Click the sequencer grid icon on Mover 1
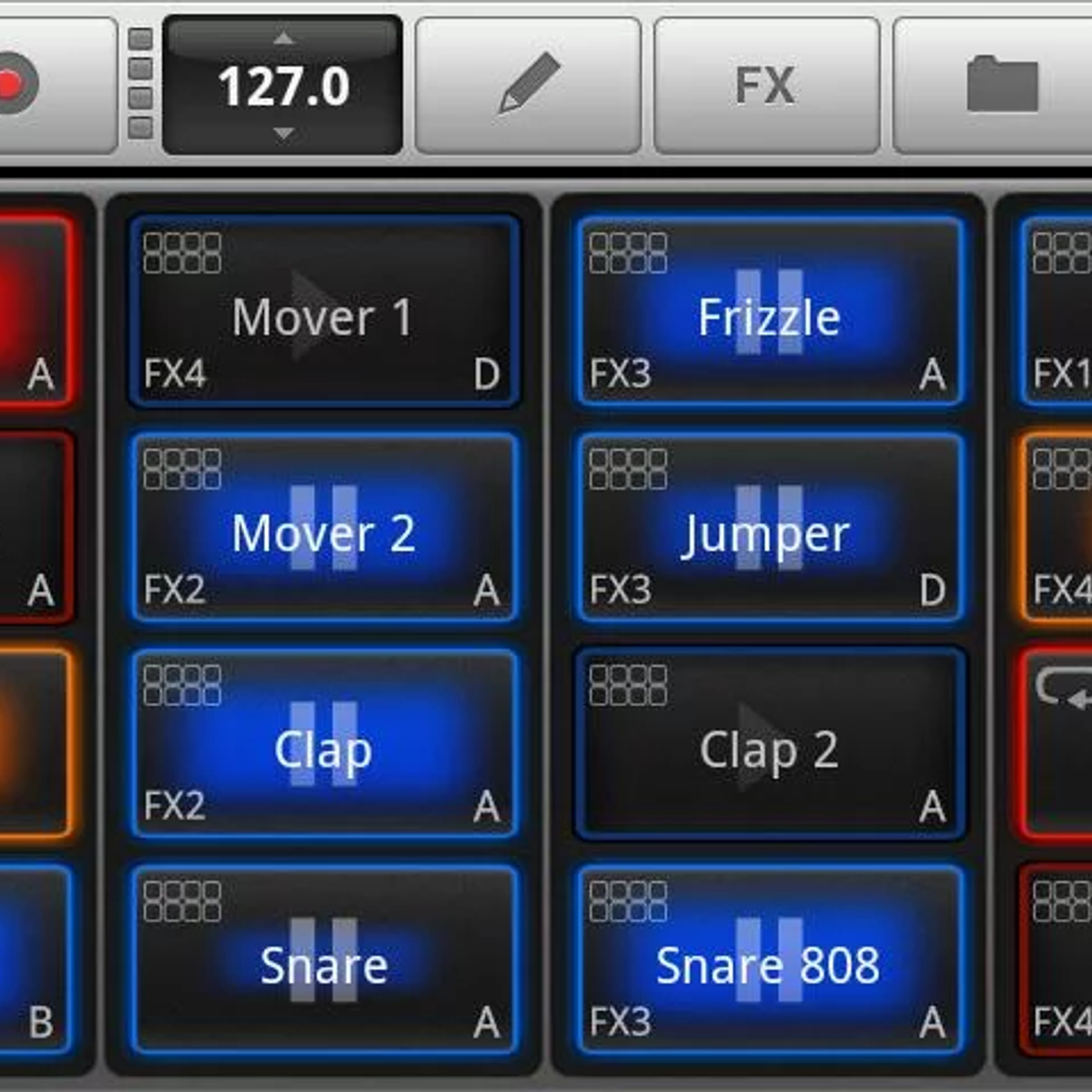Viewport: 1092px width, 1092px height. (x=182, y=253)
